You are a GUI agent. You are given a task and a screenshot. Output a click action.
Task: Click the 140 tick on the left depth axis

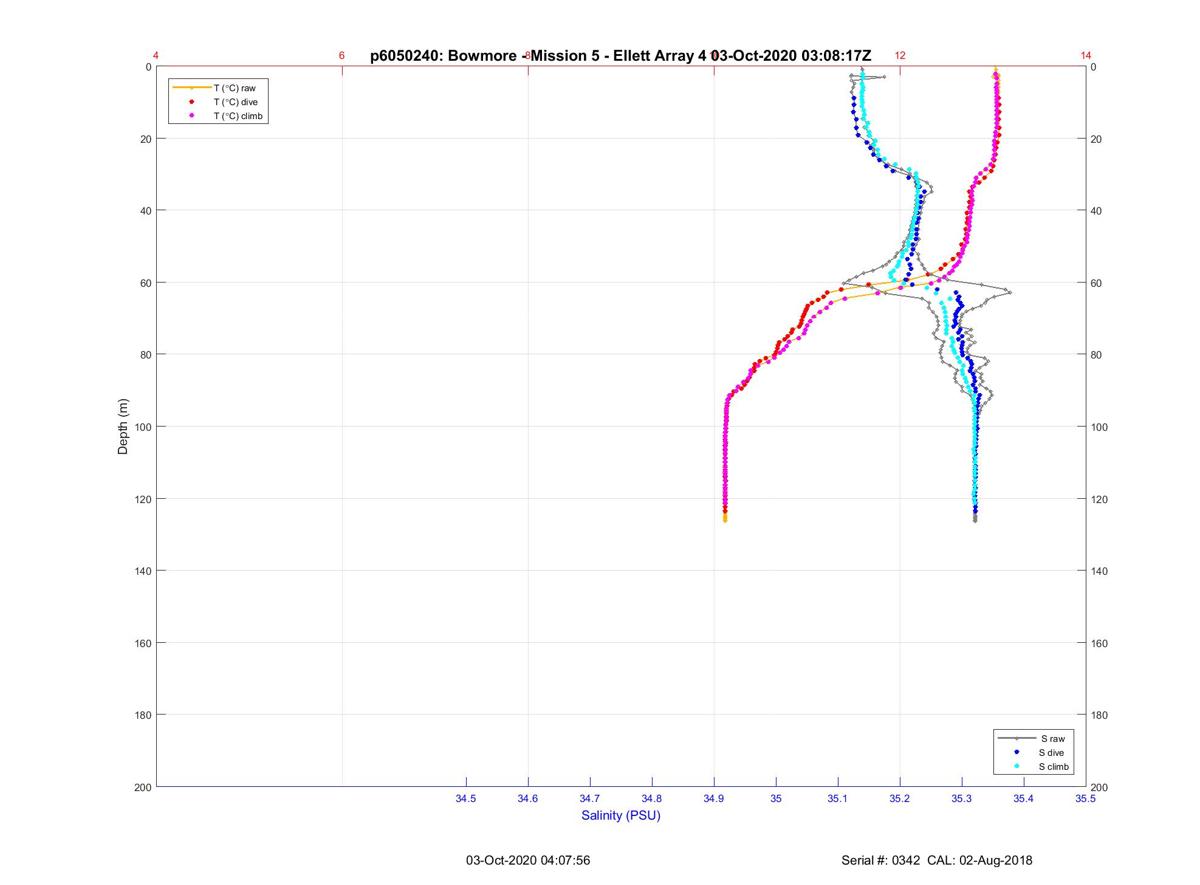tap(142, 571)
